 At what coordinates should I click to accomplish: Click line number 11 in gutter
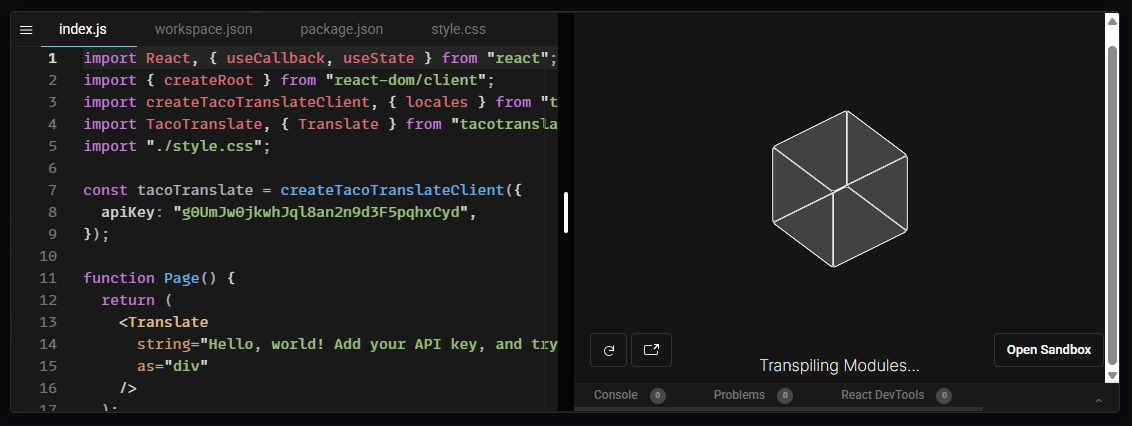pos(48,278)
